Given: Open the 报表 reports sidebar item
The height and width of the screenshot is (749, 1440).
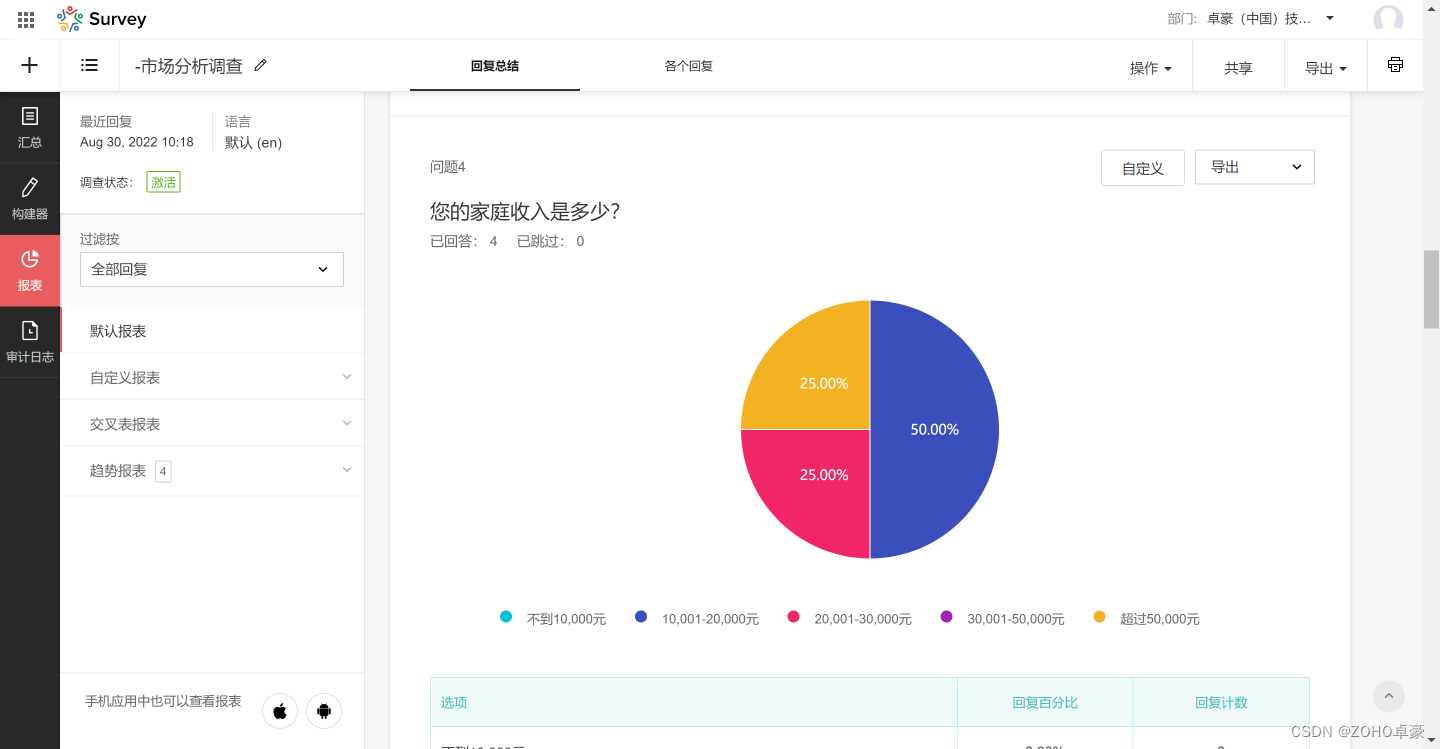Looking at the screenshot, I should click(x=30, y=271).
